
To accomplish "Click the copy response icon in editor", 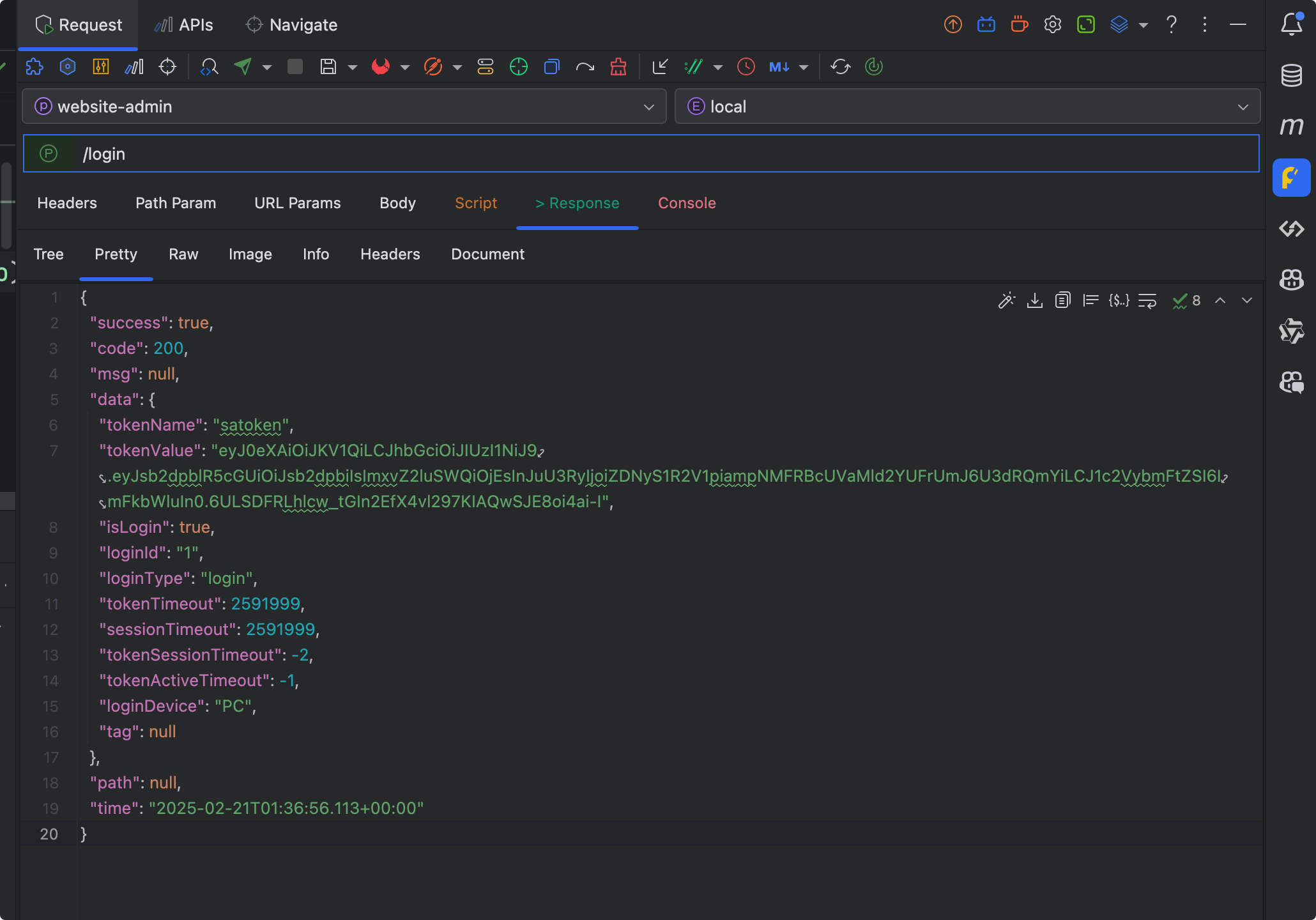I will pos(1062,300).
